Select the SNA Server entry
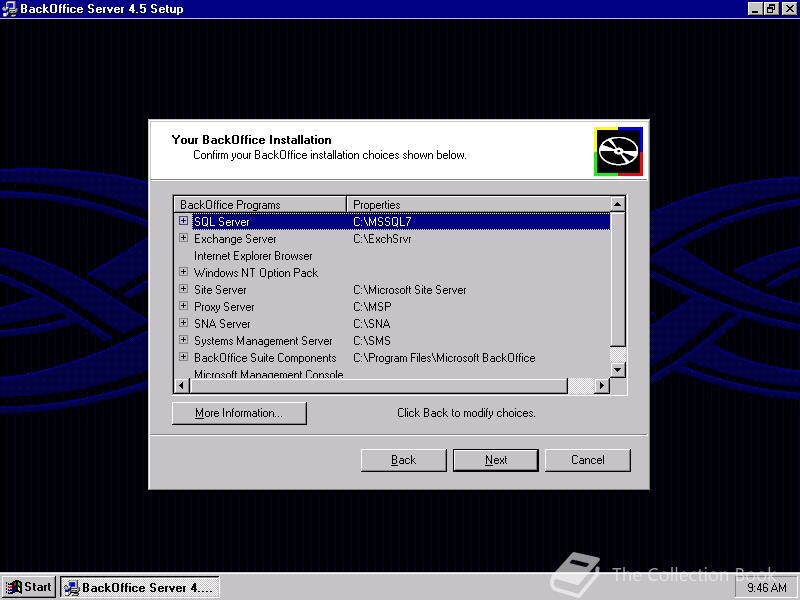Image resolution: width=800 pixels, height=600 pixels. pos(222,323)
